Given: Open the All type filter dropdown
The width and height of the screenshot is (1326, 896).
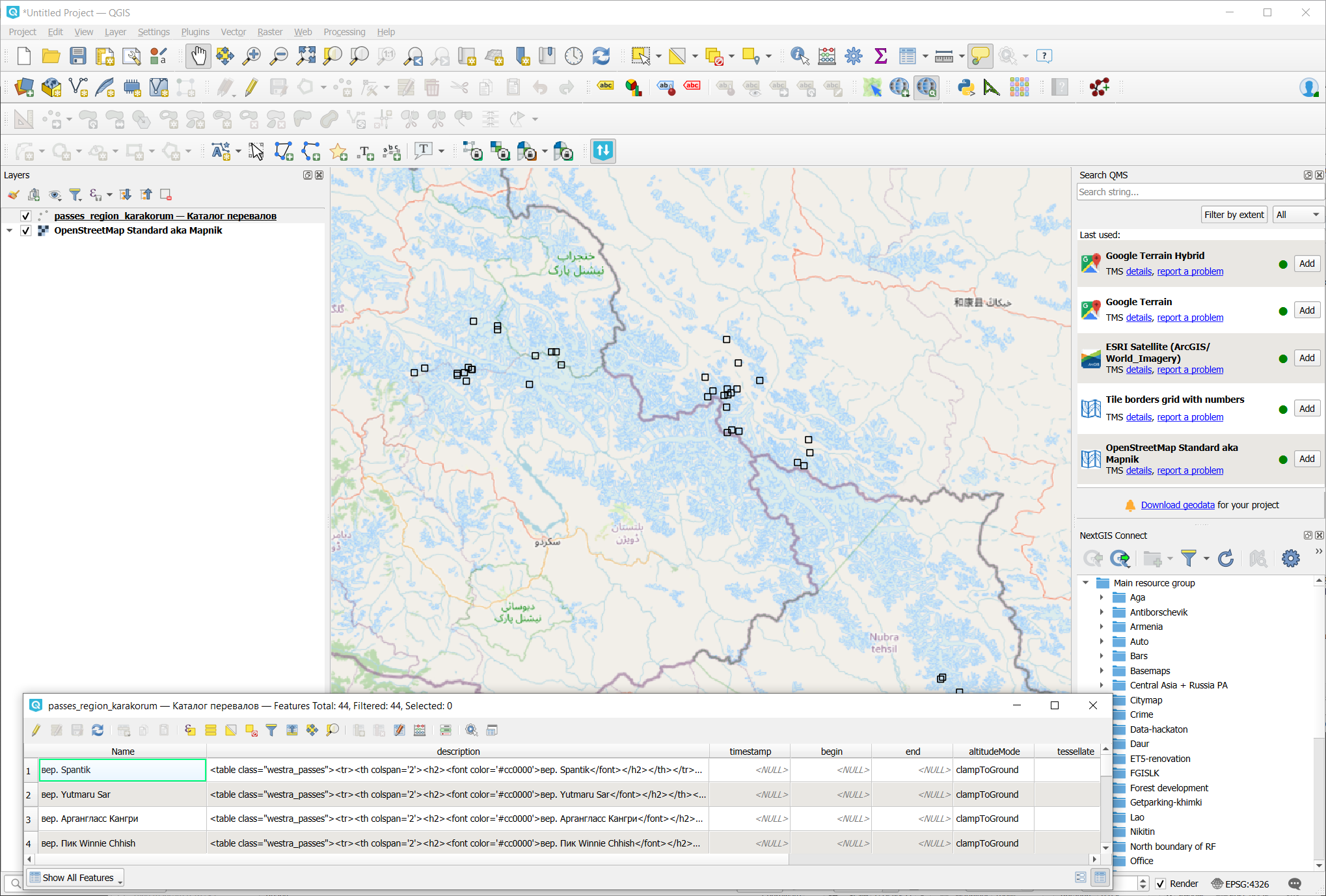Looking at the screenshot, I should pos(1297,215).
